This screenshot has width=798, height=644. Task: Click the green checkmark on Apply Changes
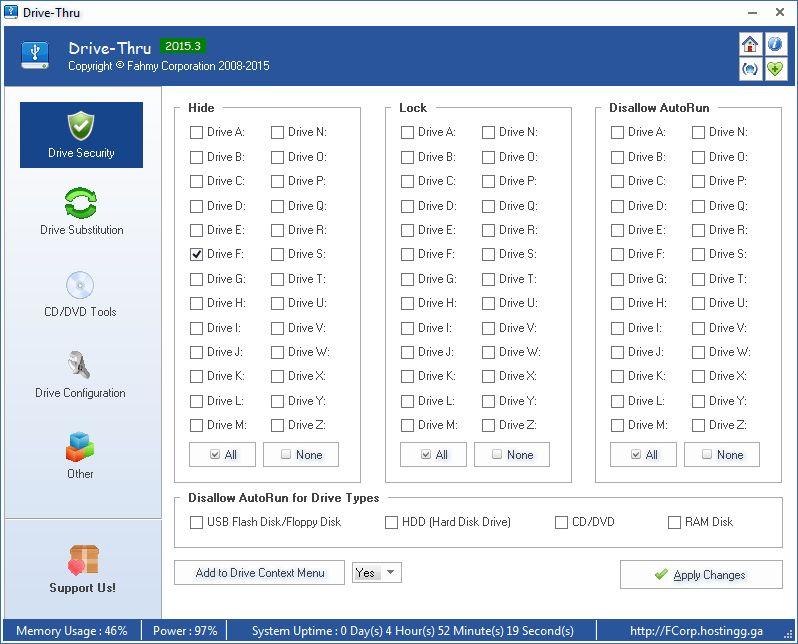click(661, 574)
